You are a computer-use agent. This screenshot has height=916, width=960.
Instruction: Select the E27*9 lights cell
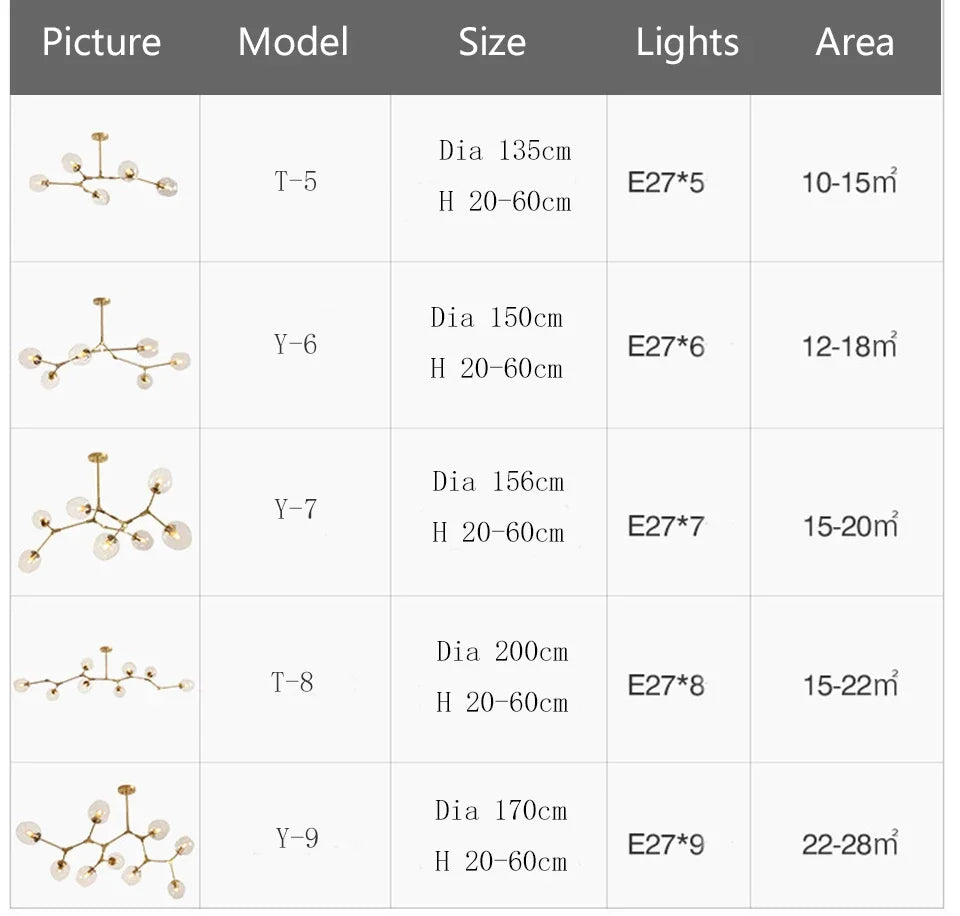[x=667, y=844]
